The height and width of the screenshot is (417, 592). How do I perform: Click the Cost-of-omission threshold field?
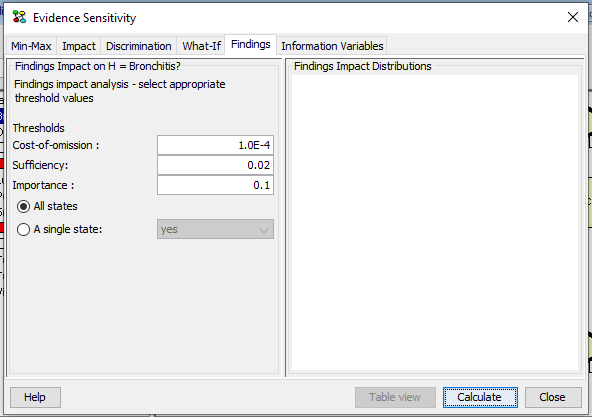tap(215, 145)
